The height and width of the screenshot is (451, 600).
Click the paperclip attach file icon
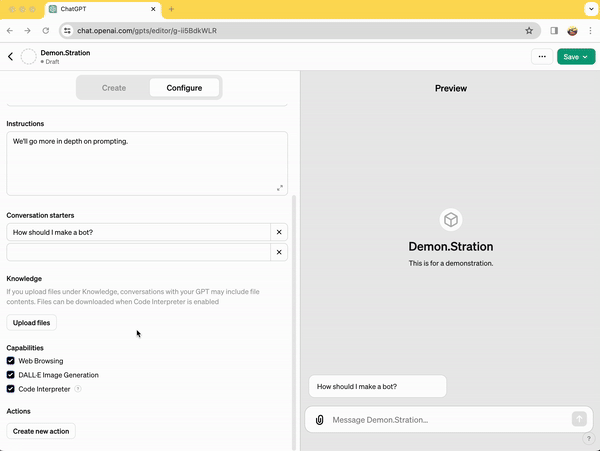319,420
